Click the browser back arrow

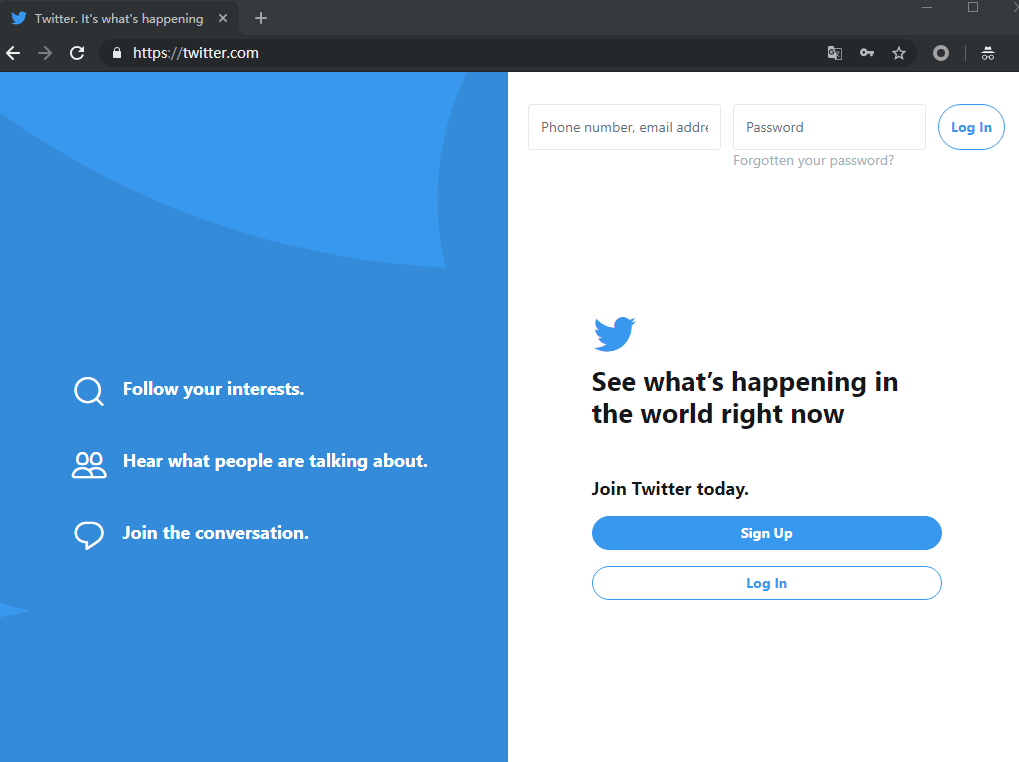[x=13, y=53]
